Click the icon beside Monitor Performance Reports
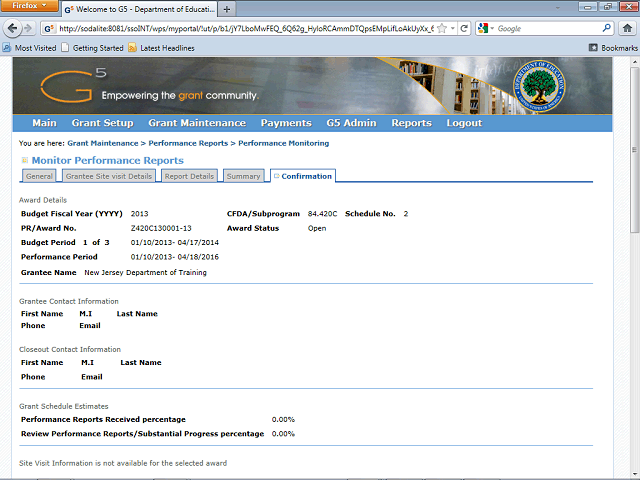Image resolution: width=640 pixels, height=480 pixels. click(24, 160)
